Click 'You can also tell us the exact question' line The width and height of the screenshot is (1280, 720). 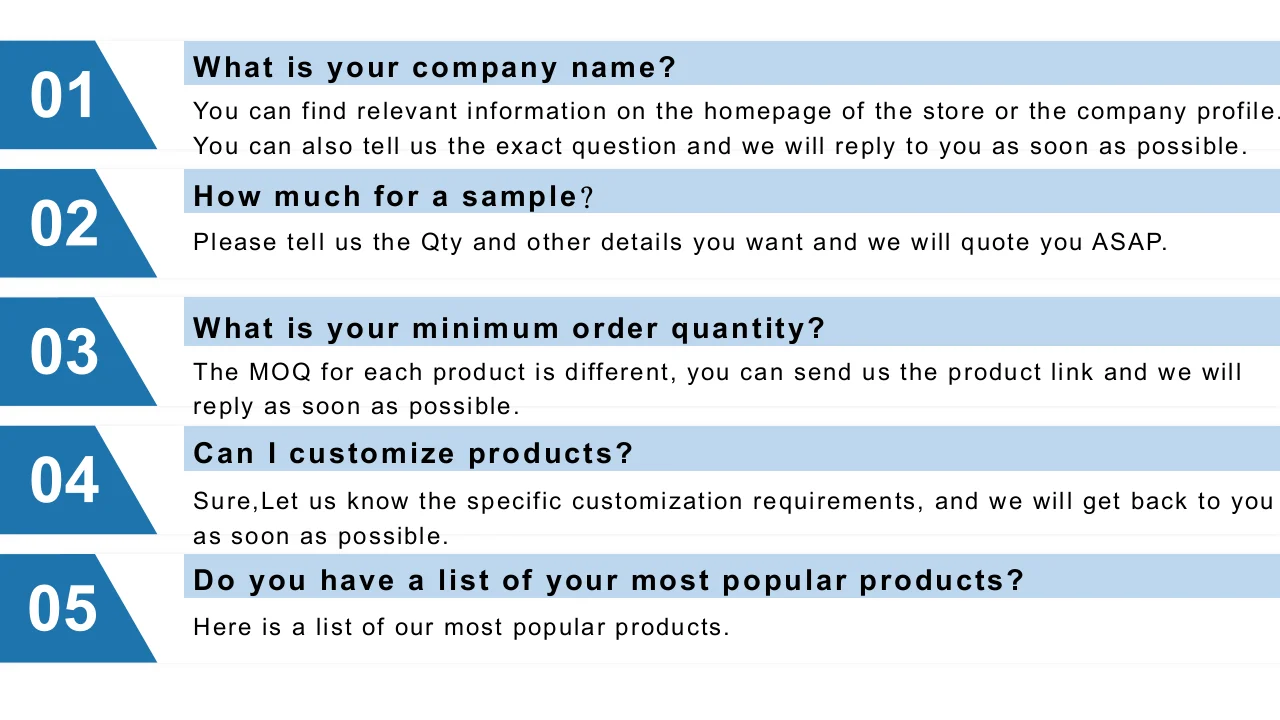(x=720, y=146)
